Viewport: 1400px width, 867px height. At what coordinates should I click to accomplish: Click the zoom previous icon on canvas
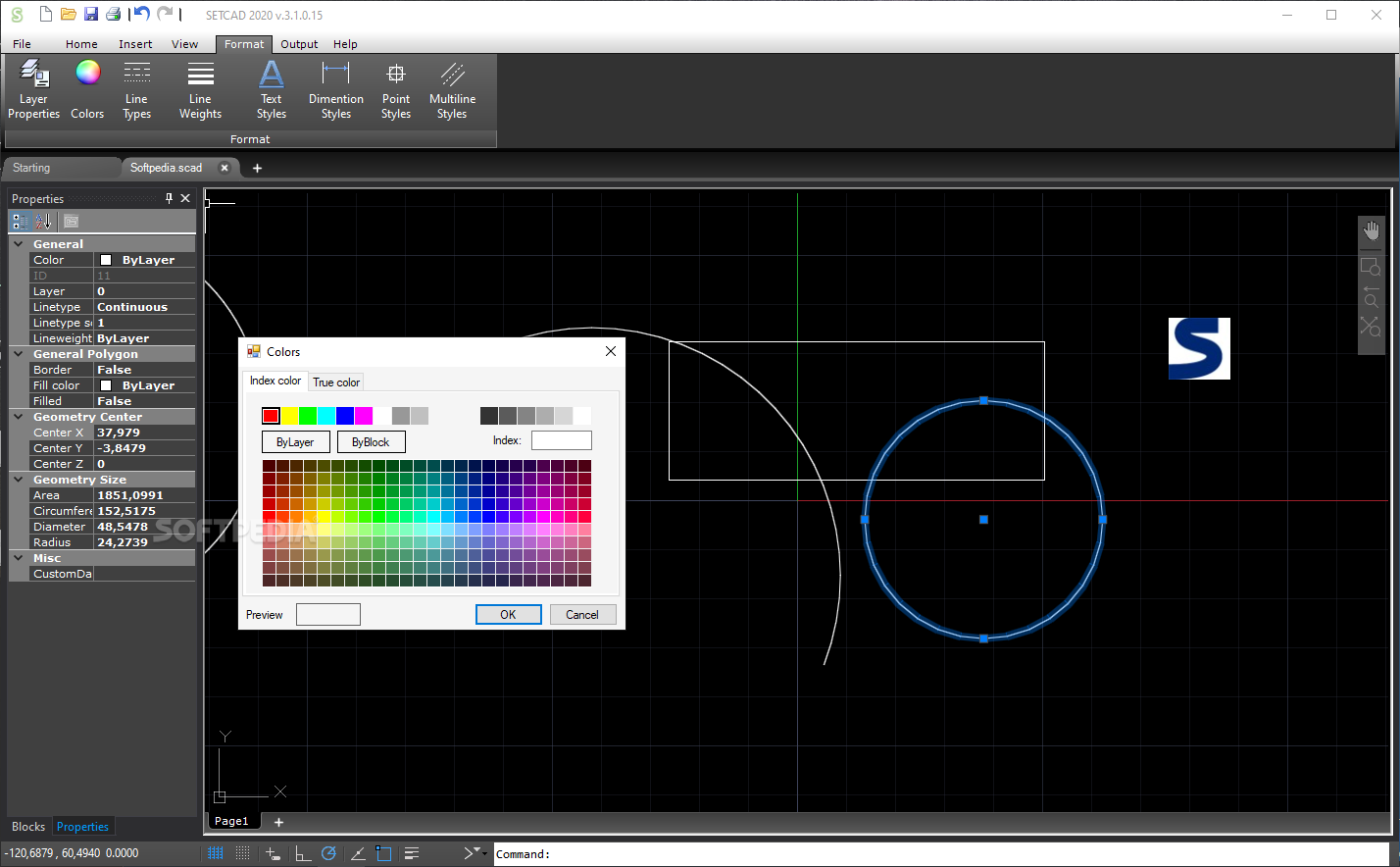[x=1371, y=296]
